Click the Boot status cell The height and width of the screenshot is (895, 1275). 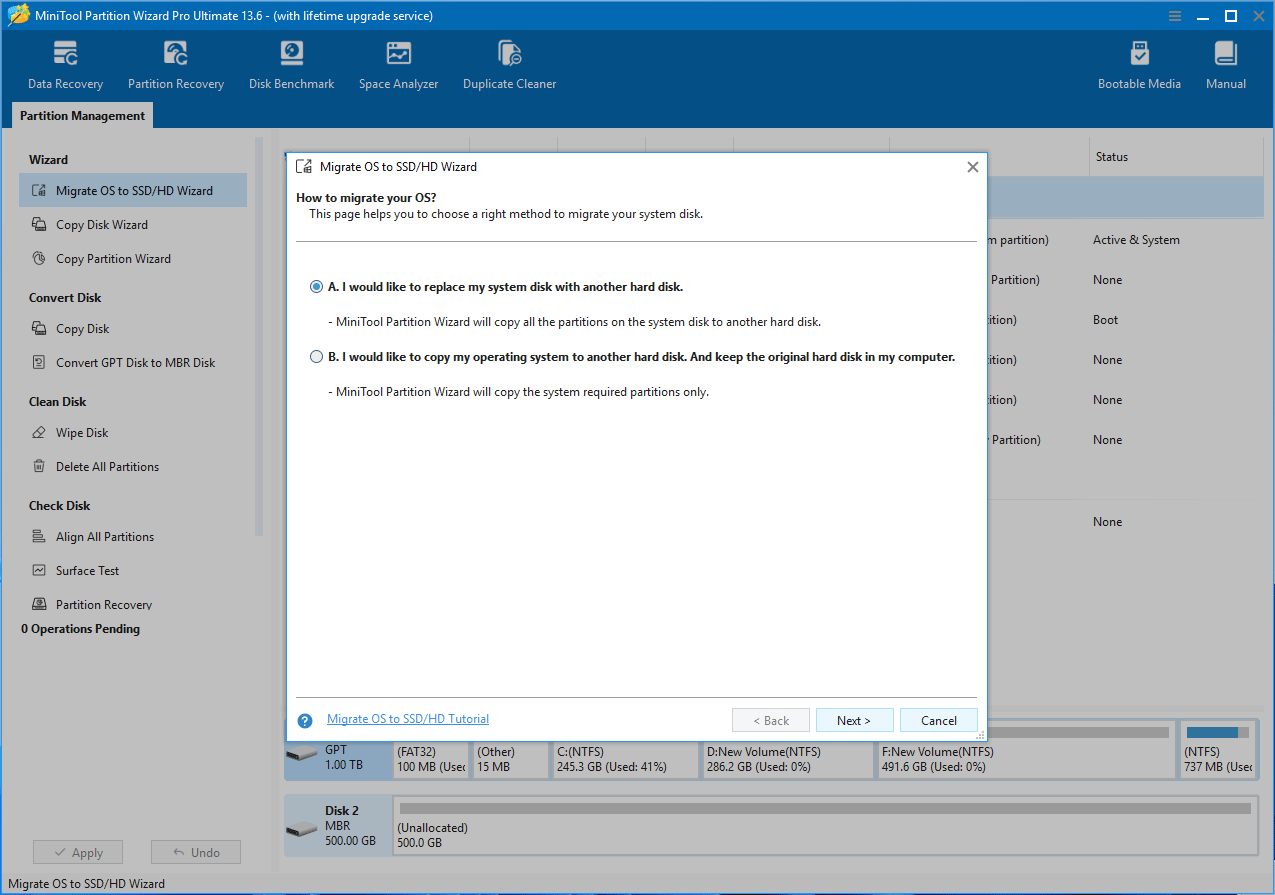coord(1106,320)
